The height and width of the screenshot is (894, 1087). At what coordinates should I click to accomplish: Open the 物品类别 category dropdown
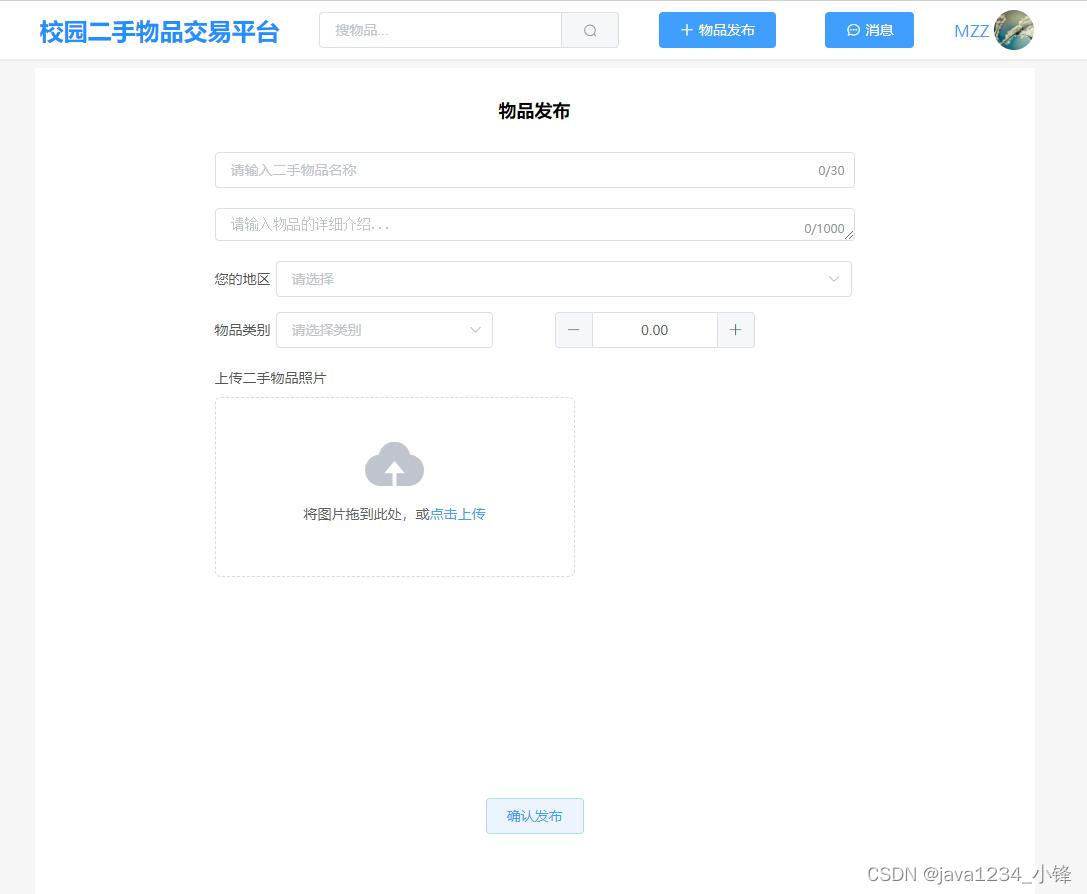click(385, 330)
